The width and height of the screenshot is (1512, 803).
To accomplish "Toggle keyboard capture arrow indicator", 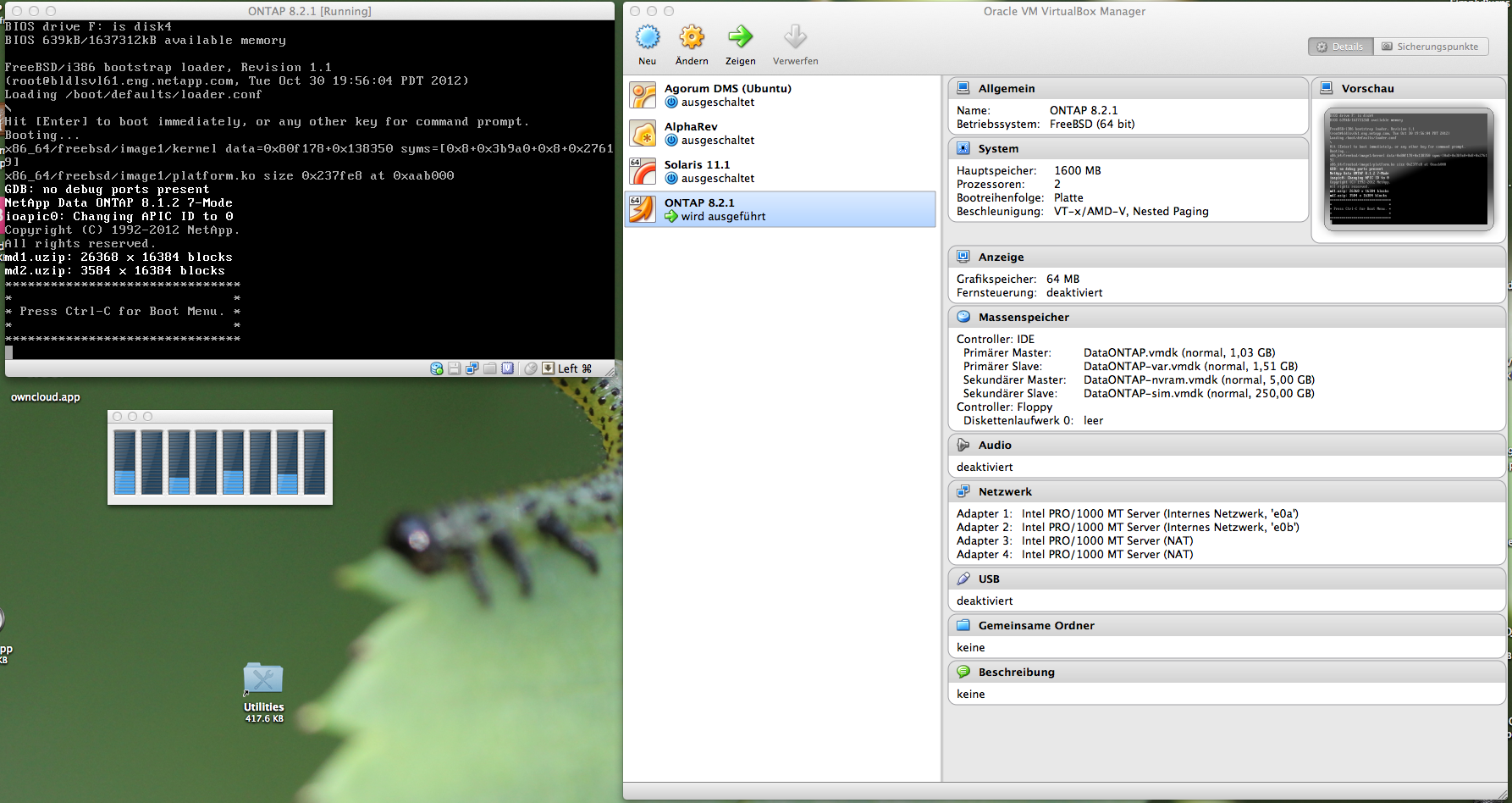I will (549, 368).
